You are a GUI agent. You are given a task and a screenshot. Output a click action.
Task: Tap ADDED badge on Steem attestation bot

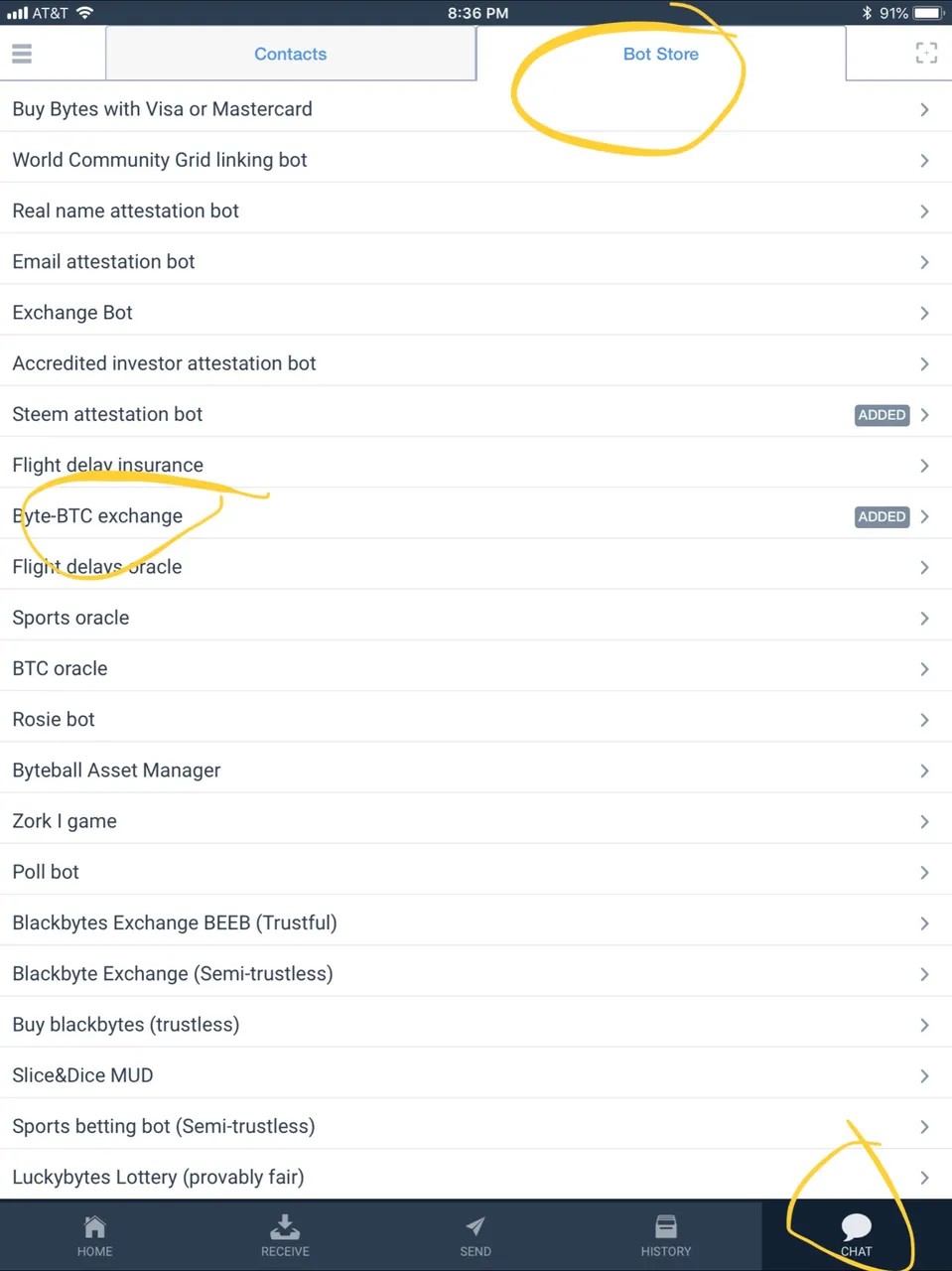click(x=882, y=415)
